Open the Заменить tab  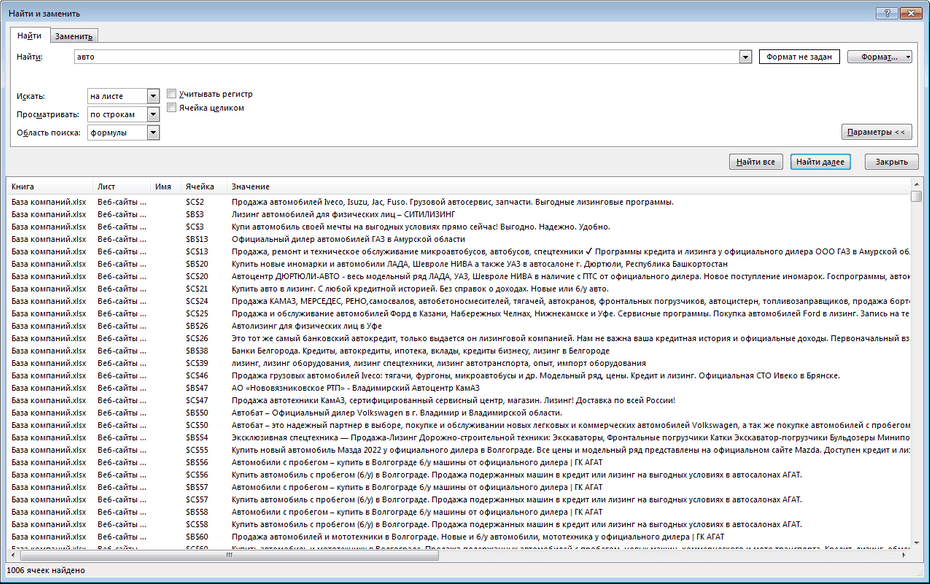coord(74,36)
